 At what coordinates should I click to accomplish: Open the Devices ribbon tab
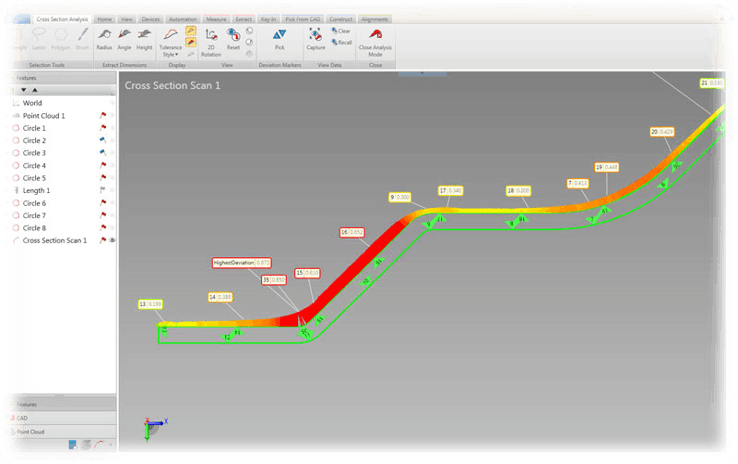(151, 19)
